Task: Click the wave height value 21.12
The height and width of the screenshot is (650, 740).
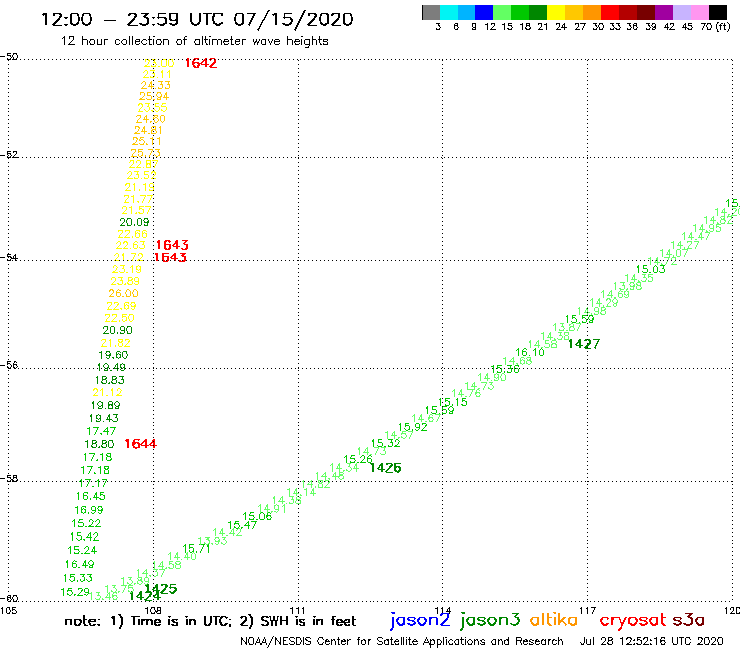Action: point(108,392)
